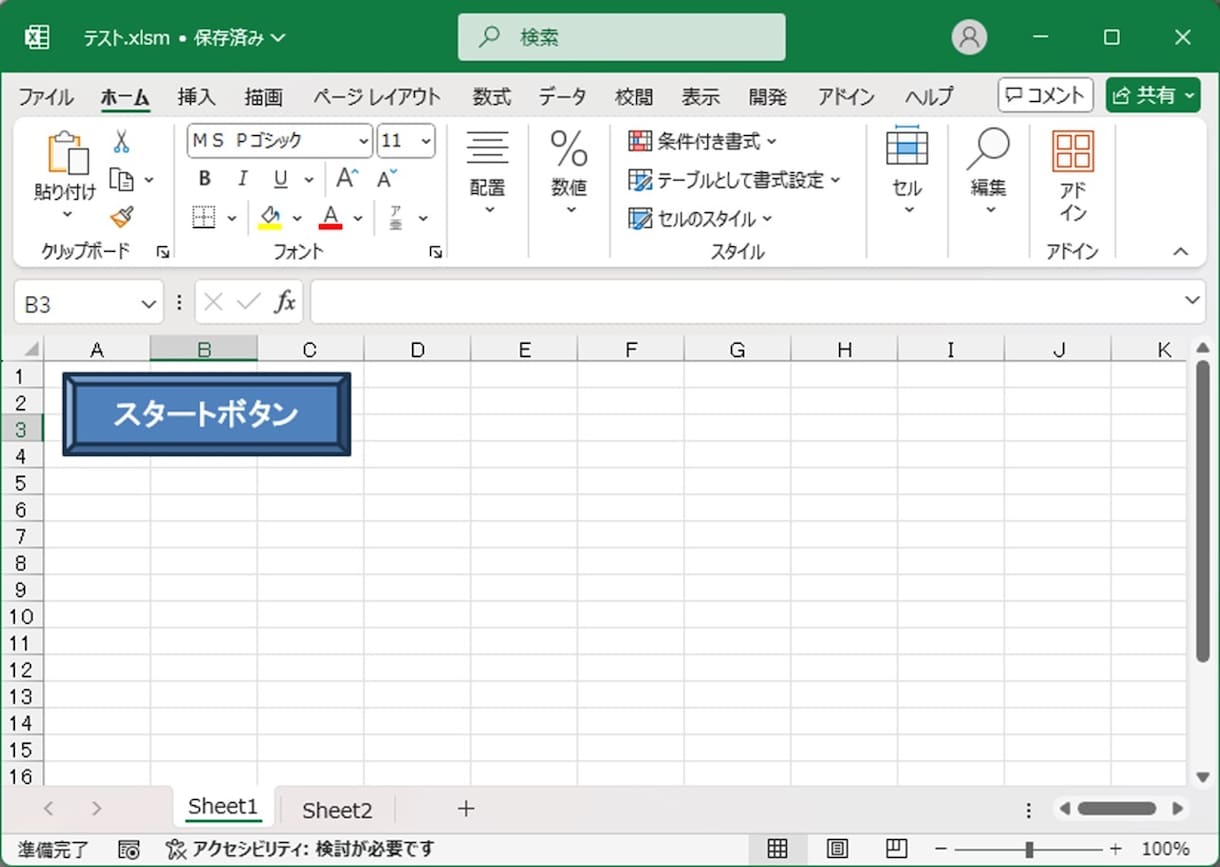Click the select-all corner triangle
The height and width of the screenshot is (867, 1220).
click(30, 349)
